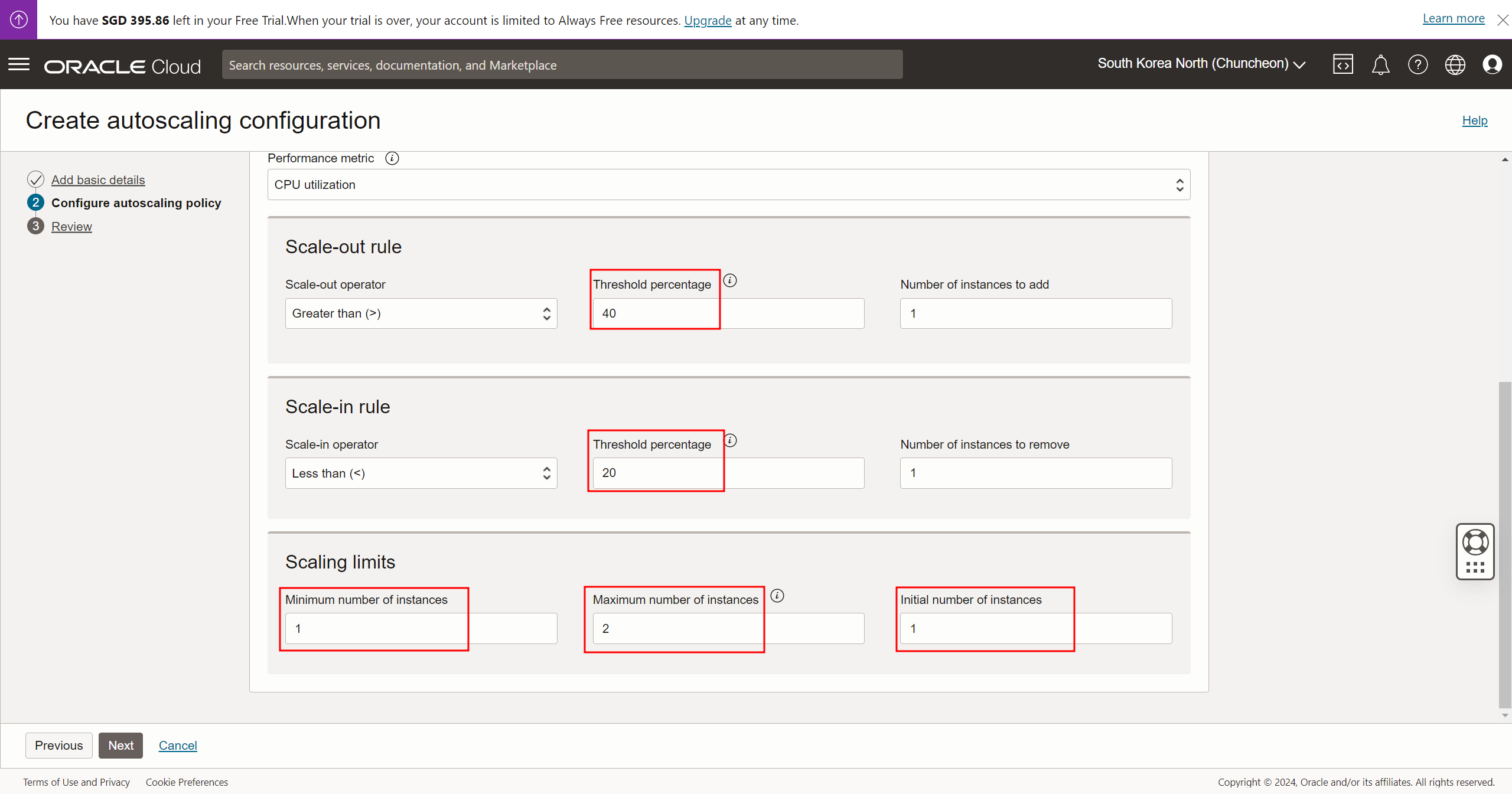Click the upgrade arrow icon in trial banner
The image size is (1512, 794).
coord(18,19)
